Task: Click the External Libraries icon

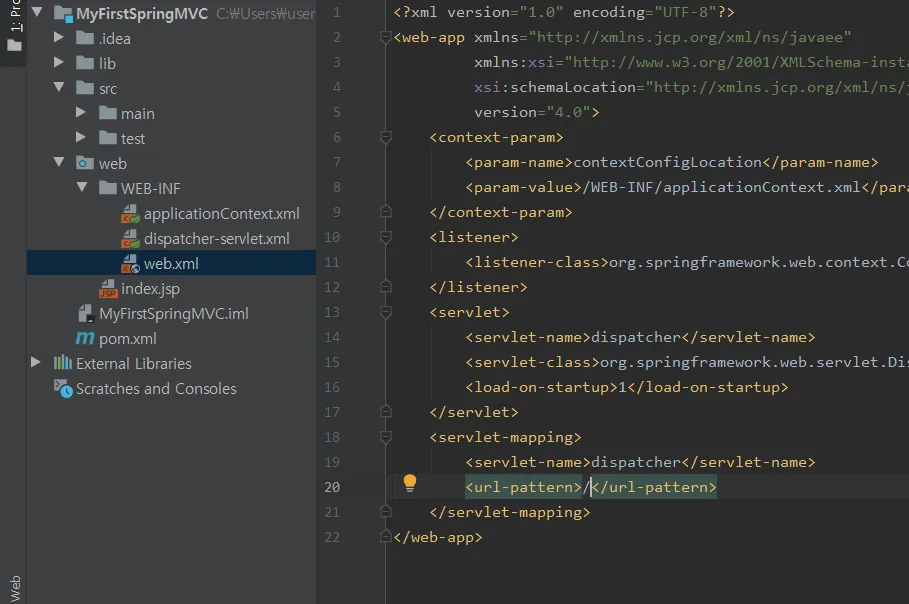Action: 63,364
